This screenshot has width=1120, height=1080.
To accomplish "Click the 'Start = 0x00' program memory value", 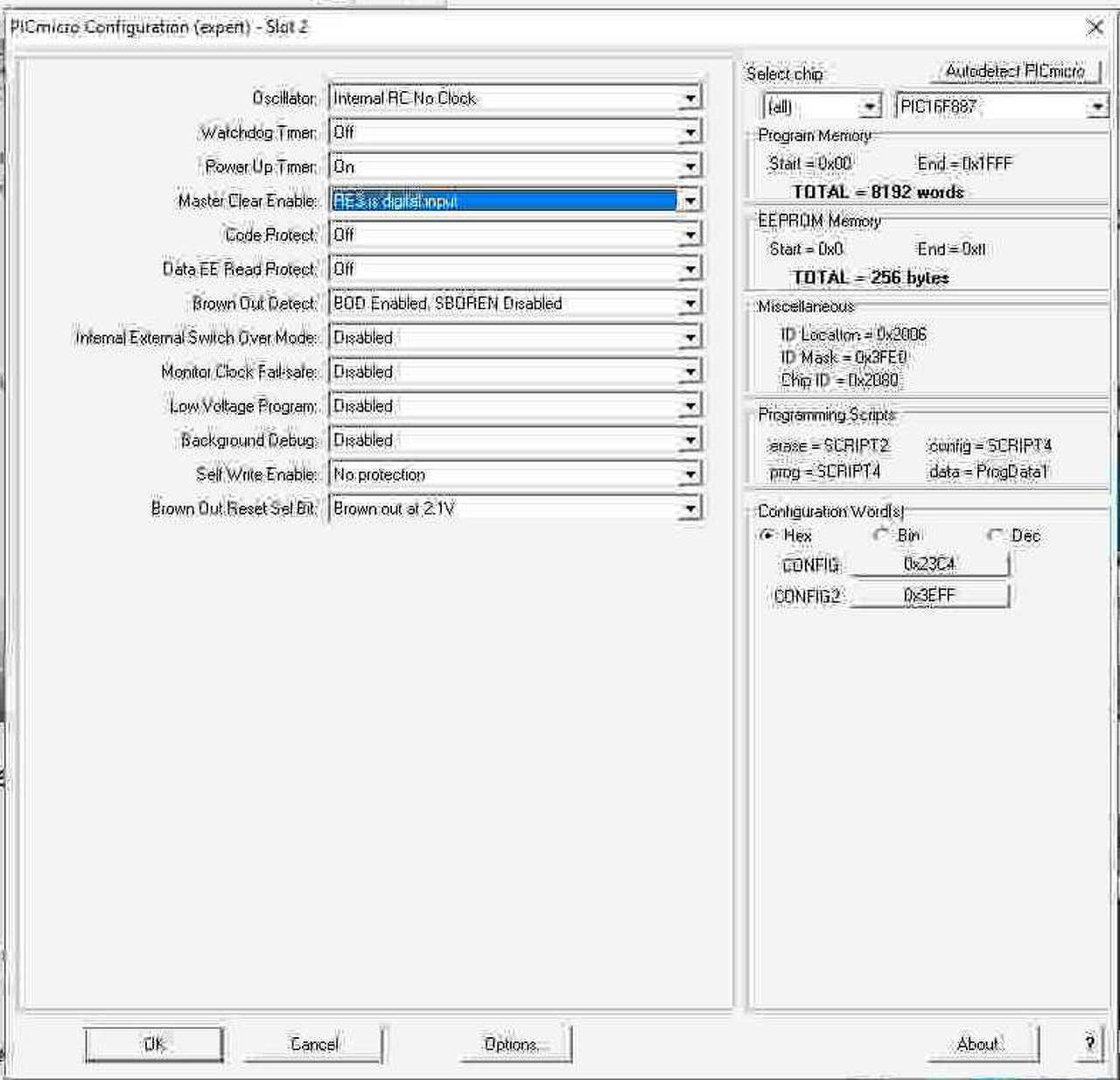I will [810, 164].
